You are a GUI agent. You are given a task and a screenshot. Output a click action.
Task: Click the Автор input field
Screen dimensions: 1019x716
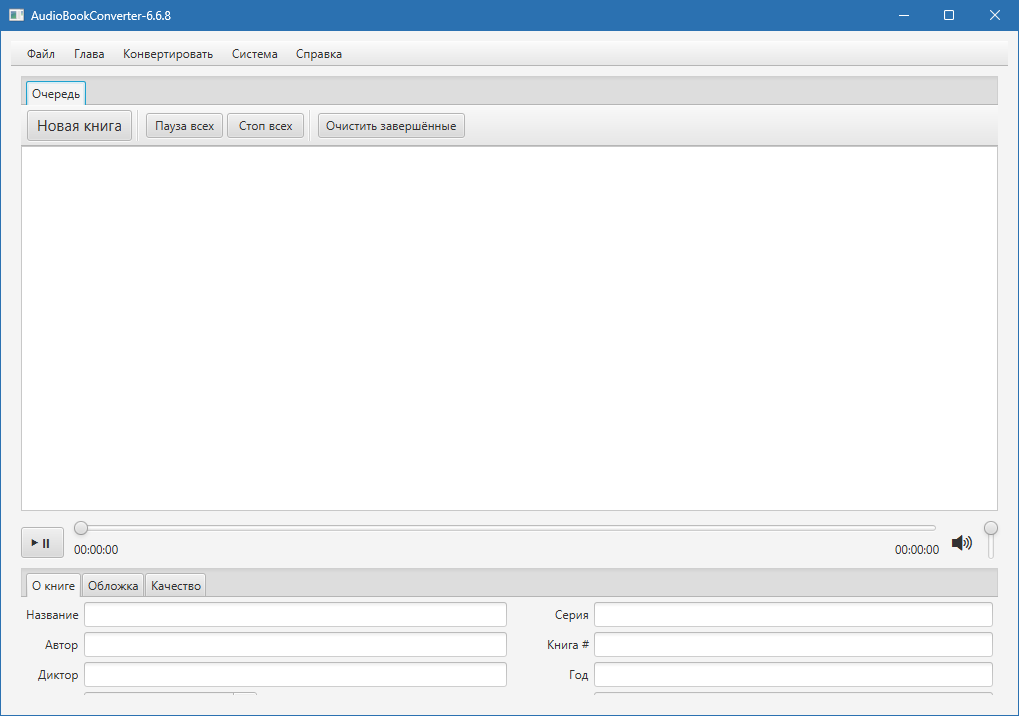(x=295, y=644)
